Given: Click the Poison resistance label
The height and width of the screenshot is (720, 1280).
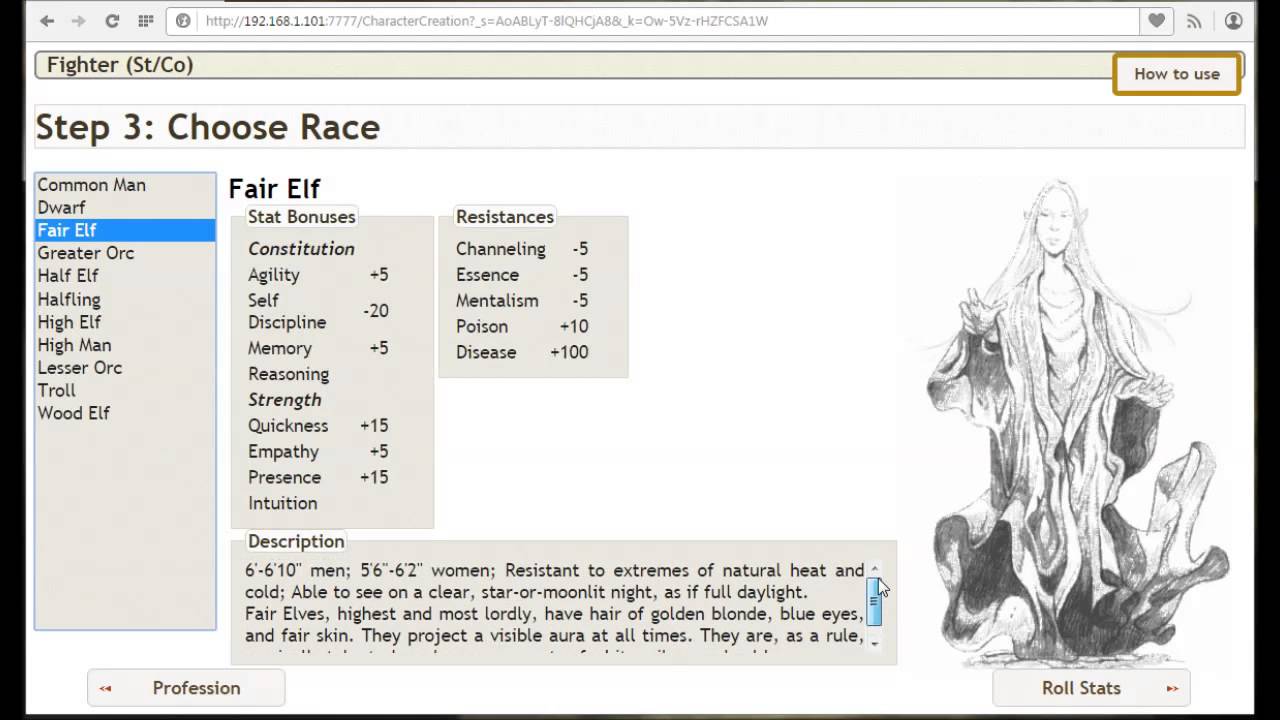Looking at the screenshot, I should pos(482,327).
